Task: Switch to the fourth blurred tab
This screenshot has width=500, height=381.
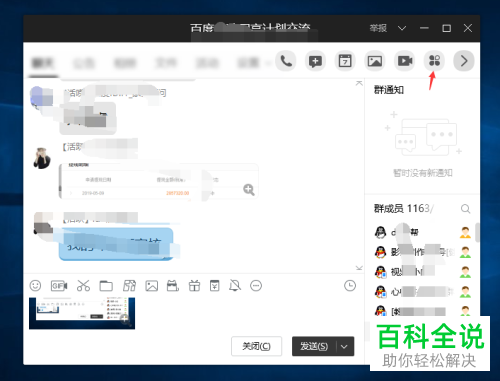Action: (166, 63)
